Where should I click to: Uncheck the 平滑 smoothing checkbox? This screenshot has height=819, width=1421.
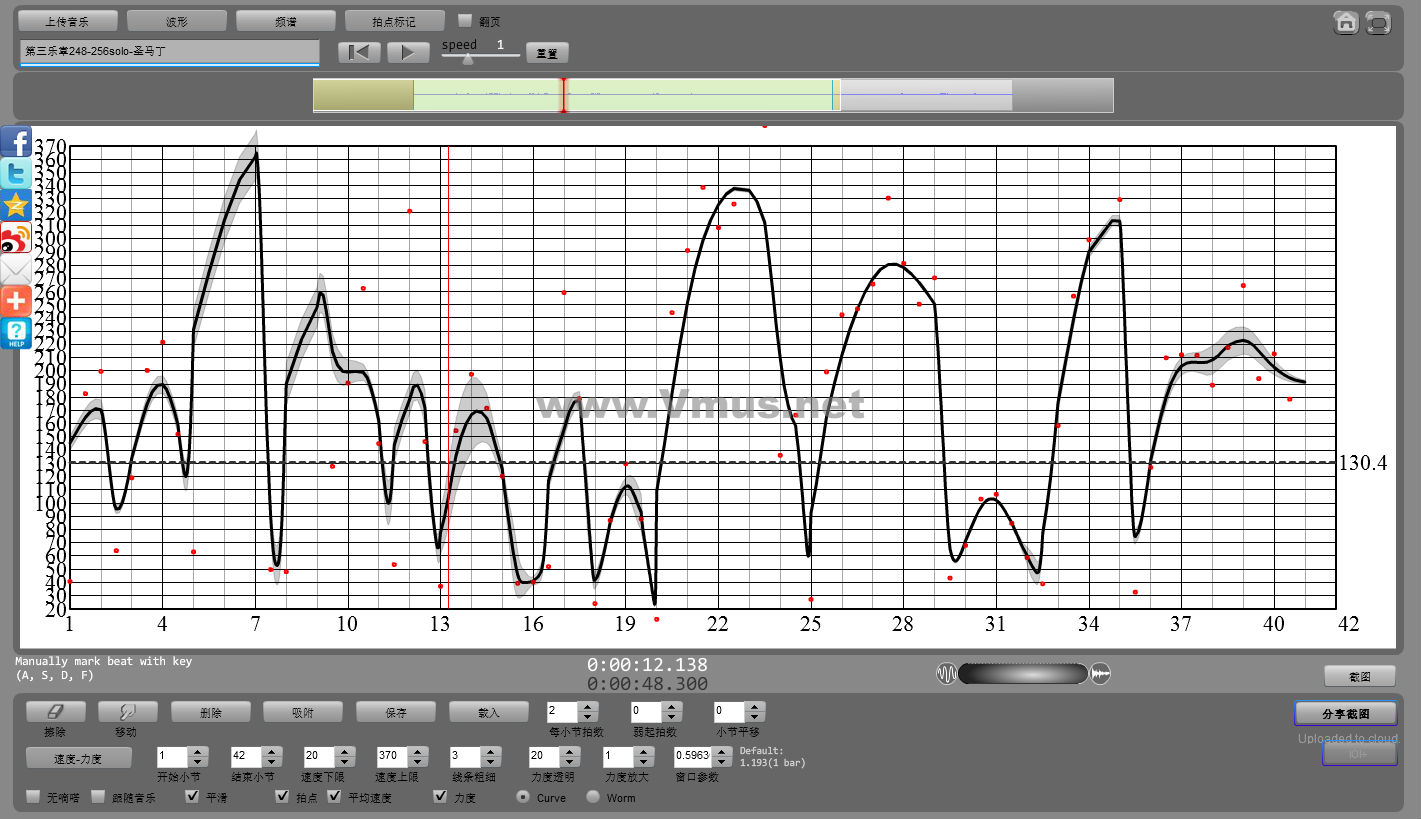click(x=194, y=797)
